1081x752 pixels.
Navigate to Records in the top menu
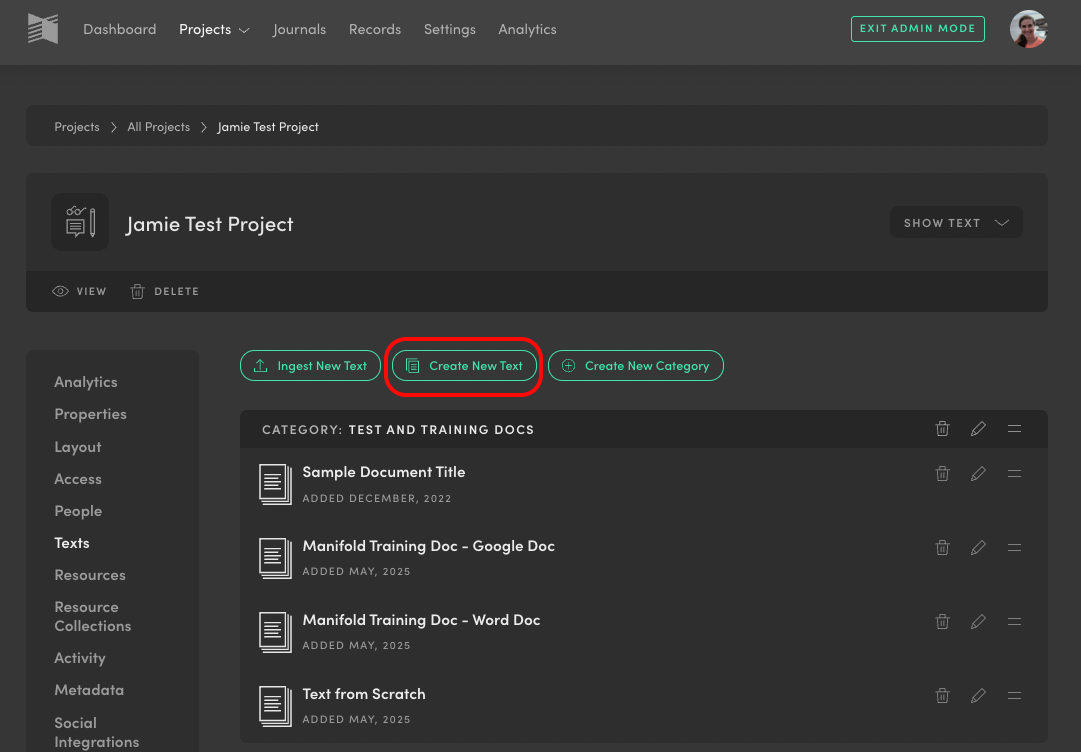click(x=375, y=29)
